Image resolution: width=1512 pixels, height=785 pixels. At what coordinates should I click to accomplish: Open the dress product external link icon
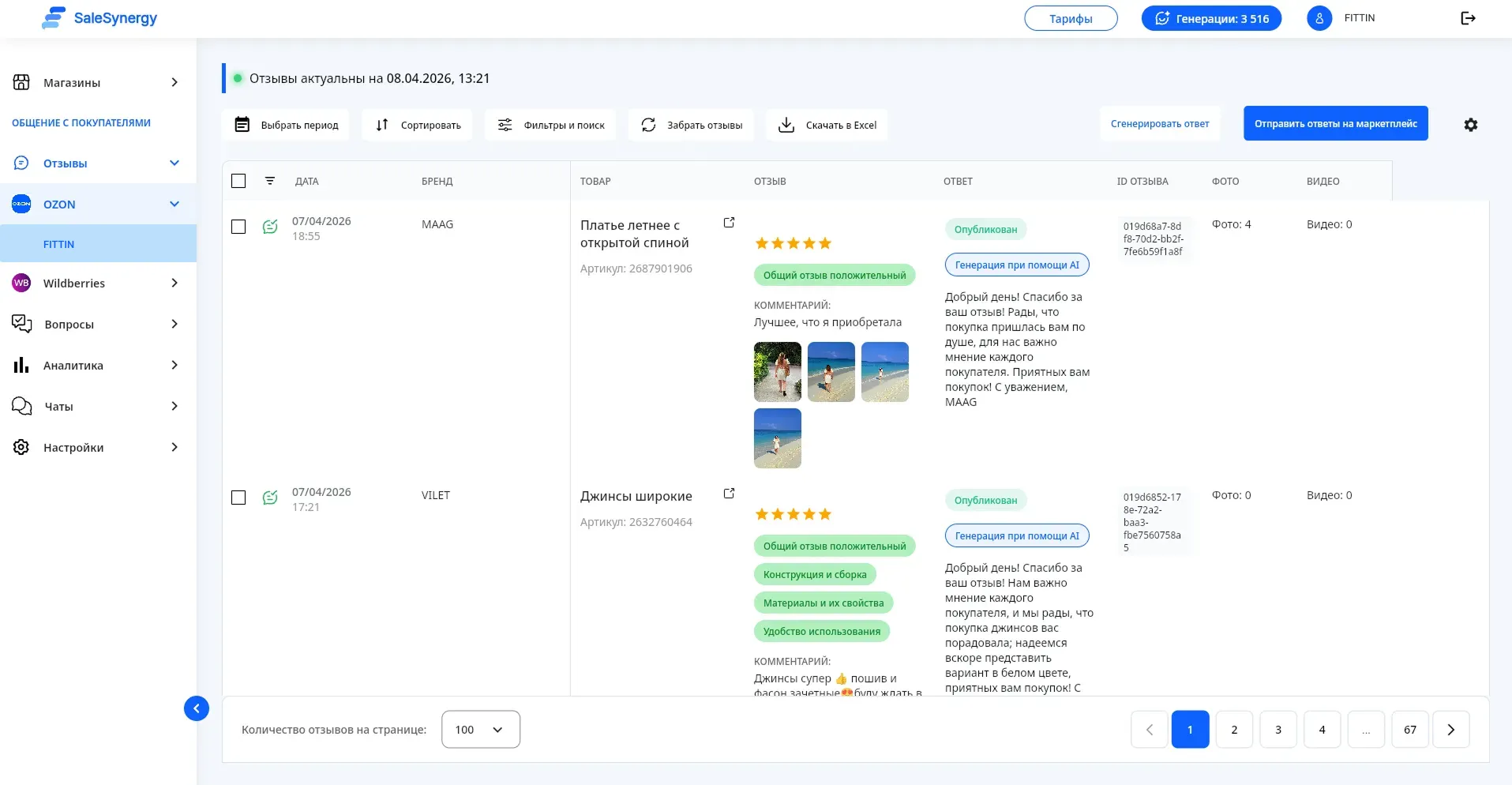point(729,223)
